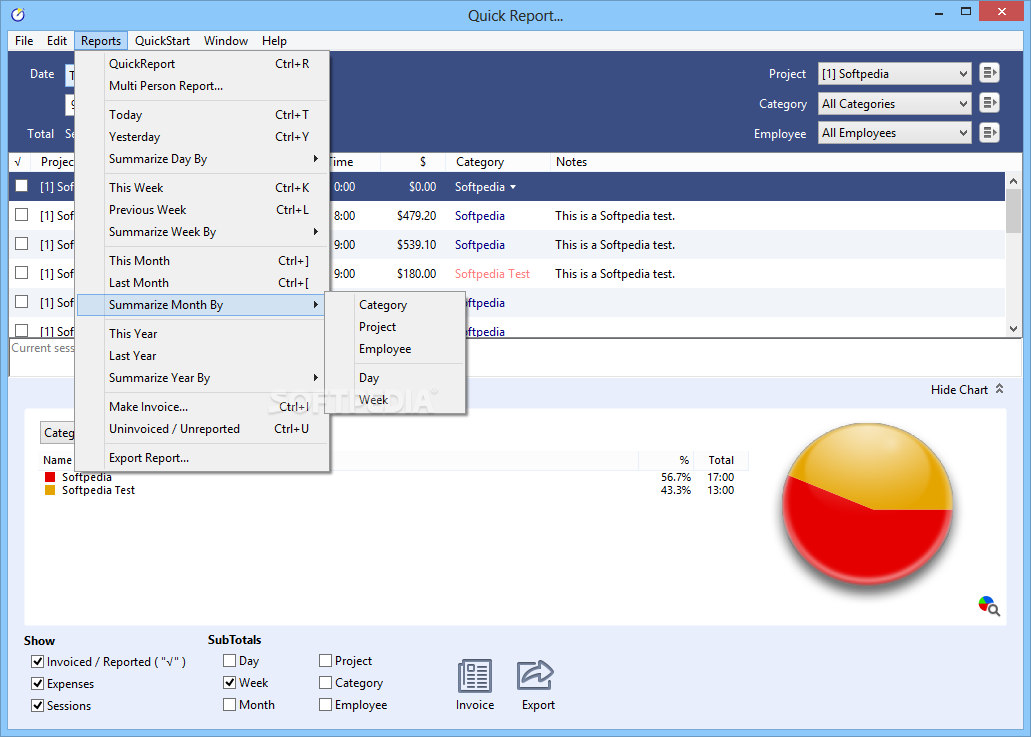Expand Summarize Week By submenu
This screenshot has height=737, width=1031.
click(x=203, y=232)
